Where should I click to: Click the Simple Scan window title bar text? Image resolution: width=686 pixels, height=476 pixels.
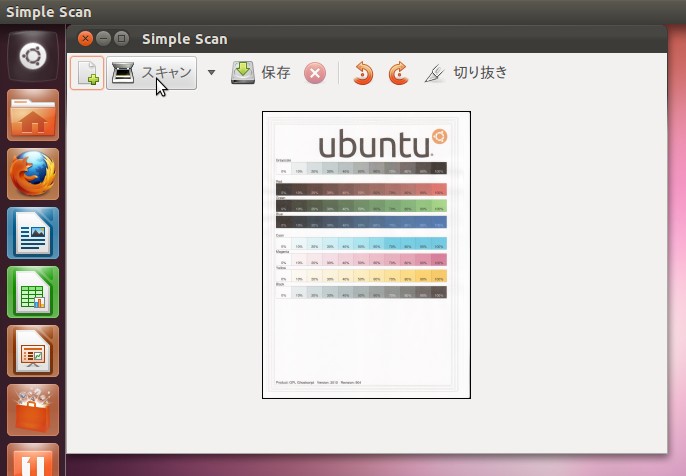point(185,39)
